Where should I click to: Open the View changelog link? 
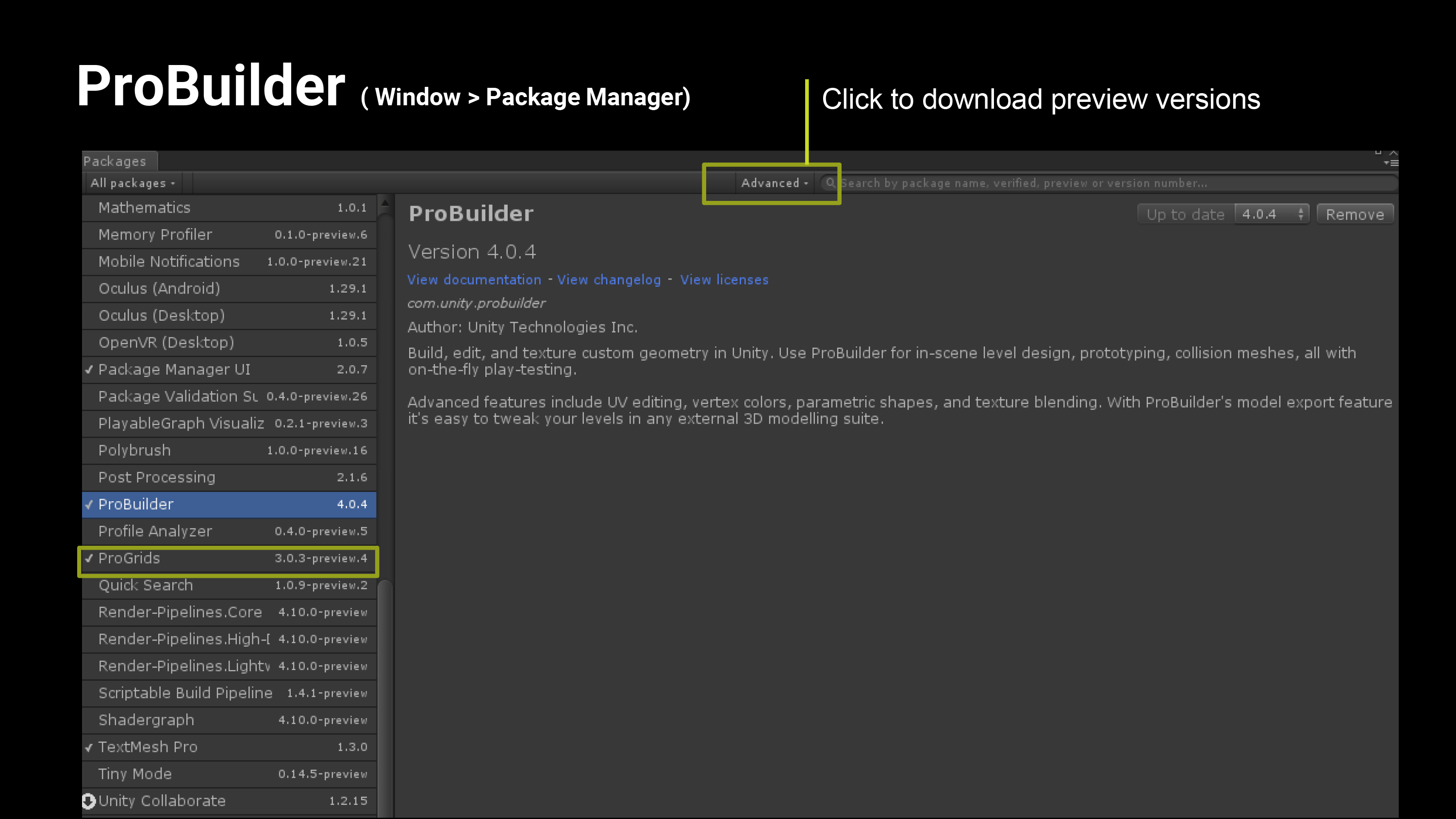click(x=609, y=280)
